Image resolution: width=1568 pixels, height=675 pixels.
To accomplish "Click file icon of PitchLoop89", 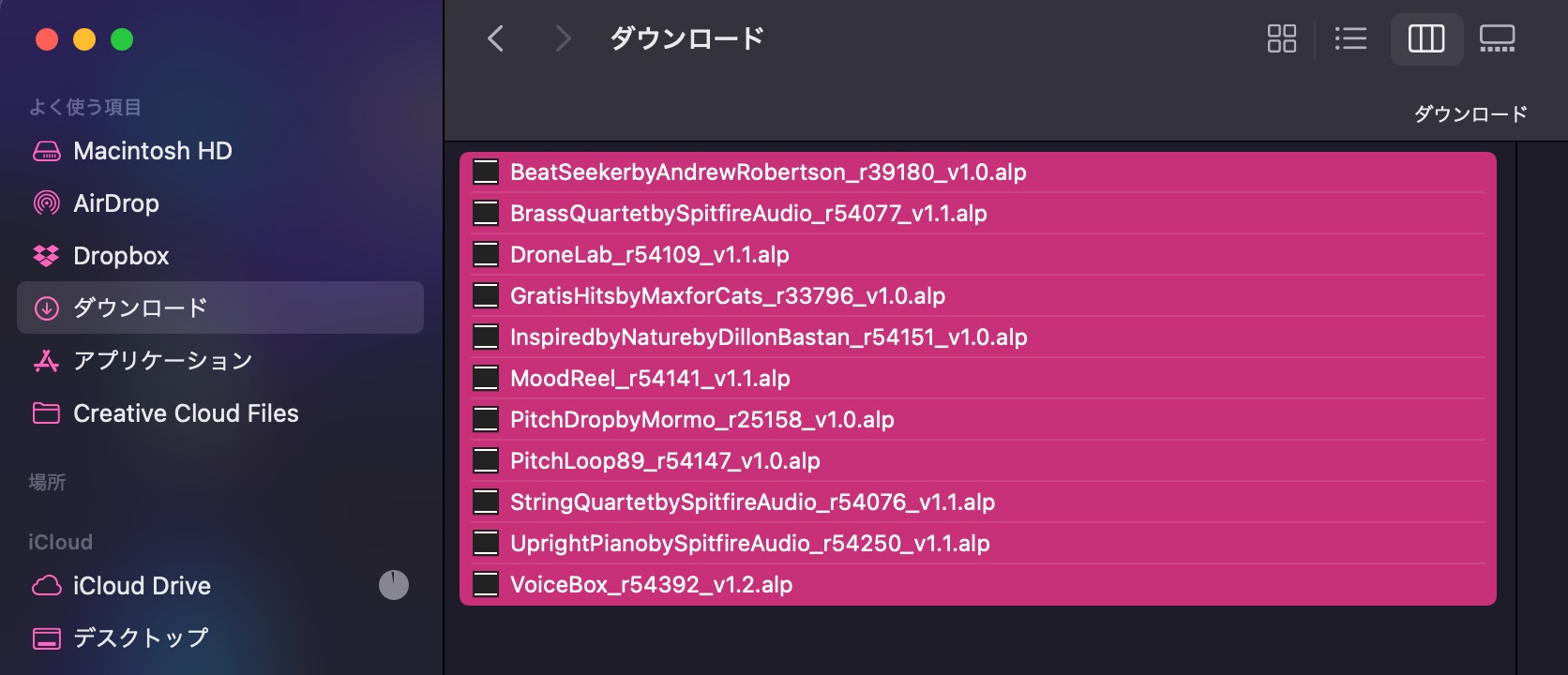I will tap(486, 460).
